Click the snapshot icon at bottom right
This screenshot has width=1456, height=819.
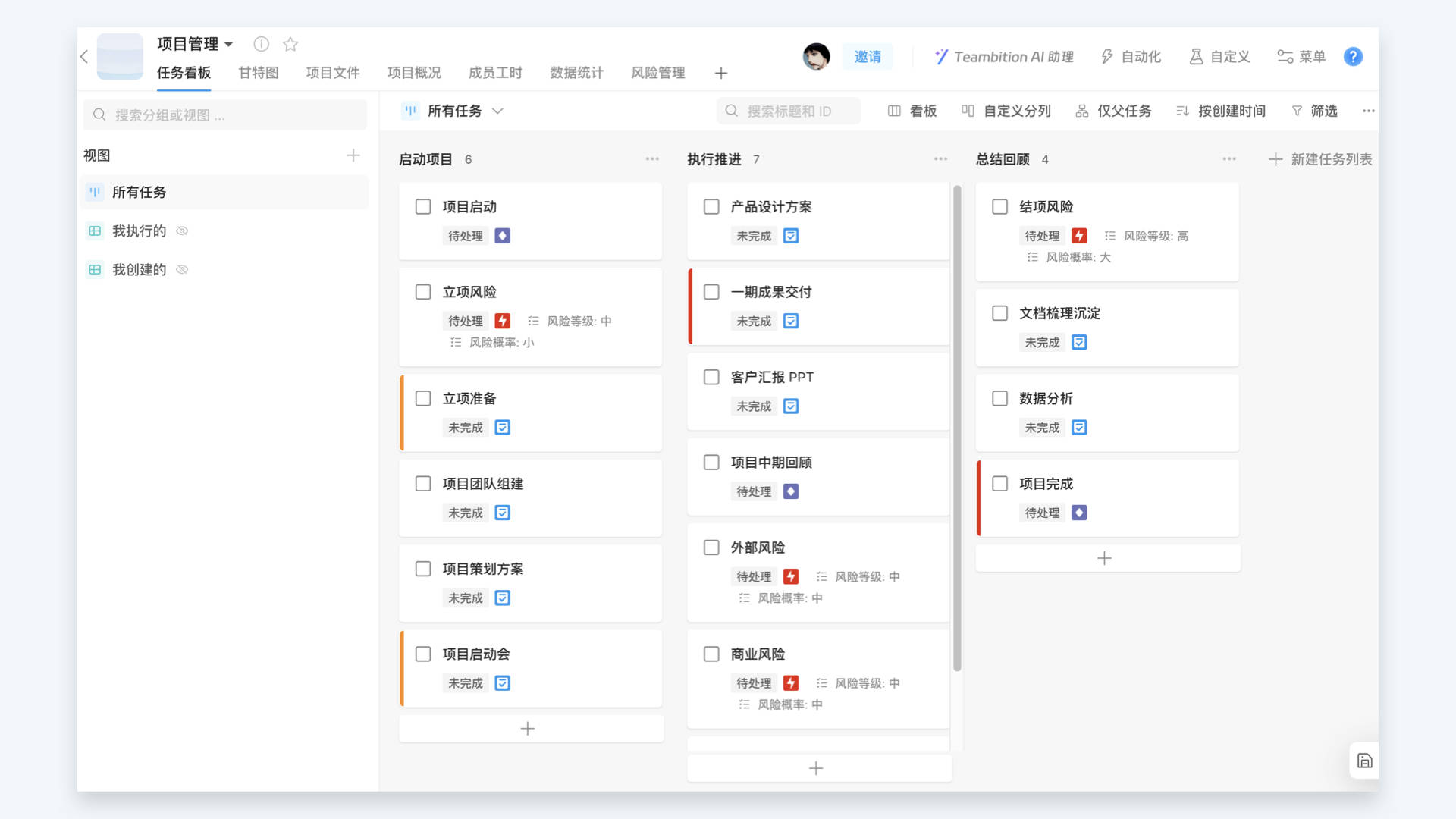(x=1364, y=761)
